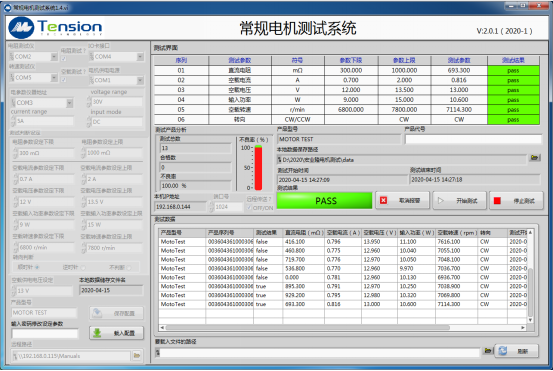
Task: Open the COM1 motor power supply dropdown
Action: pos(140,80)
